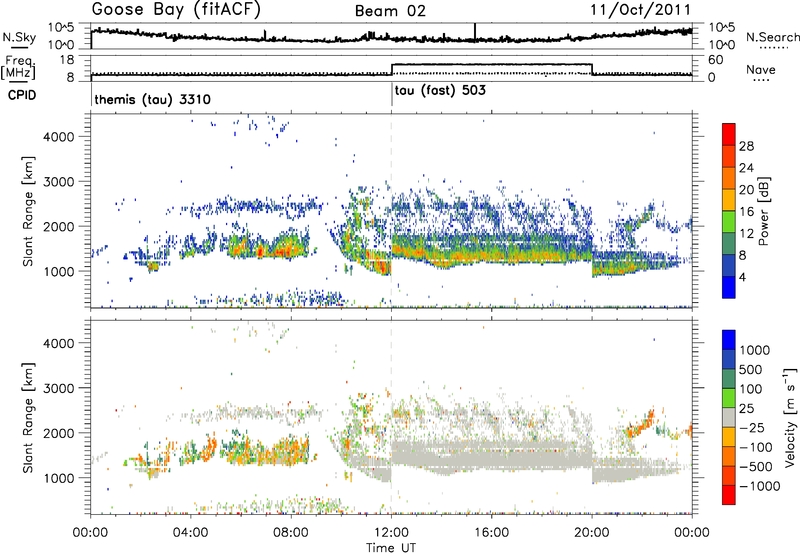Click the '4' label on Power colorbar
Screen dimensions: 800x554
(743, 278)
